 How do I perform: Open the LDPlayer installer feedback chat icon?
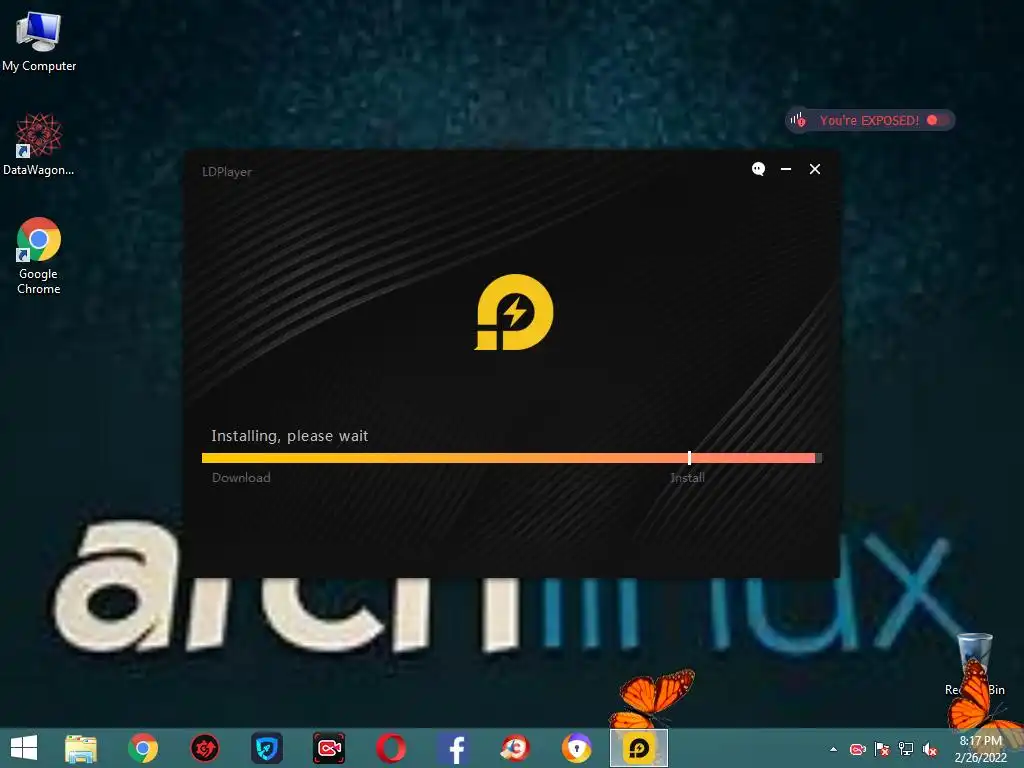point(758,169)
